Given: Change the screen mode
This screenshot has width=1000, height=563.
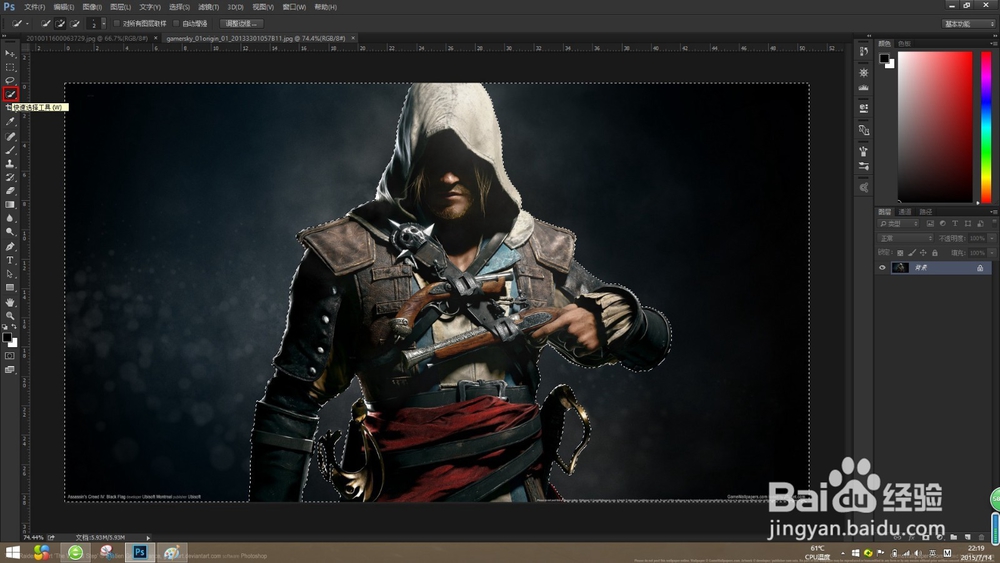Looking at the screenshot, I should (x=10, y=370).
